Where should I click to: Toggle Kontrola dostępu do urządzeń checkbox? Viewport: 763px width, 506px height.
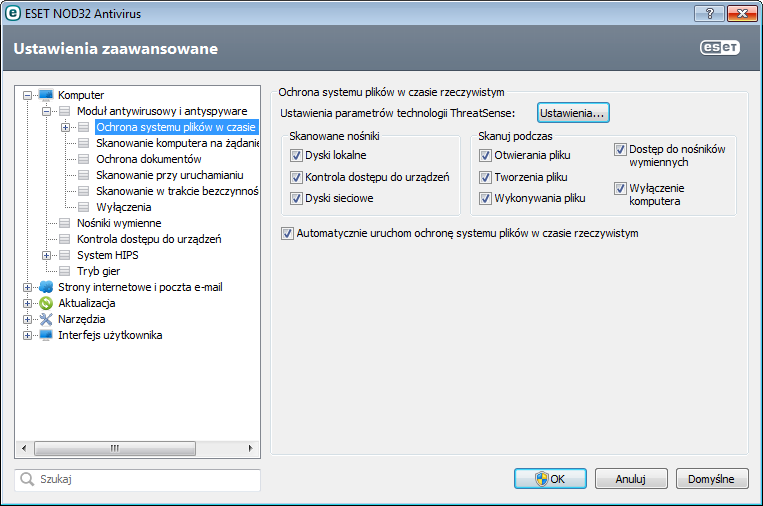[296, 177]
